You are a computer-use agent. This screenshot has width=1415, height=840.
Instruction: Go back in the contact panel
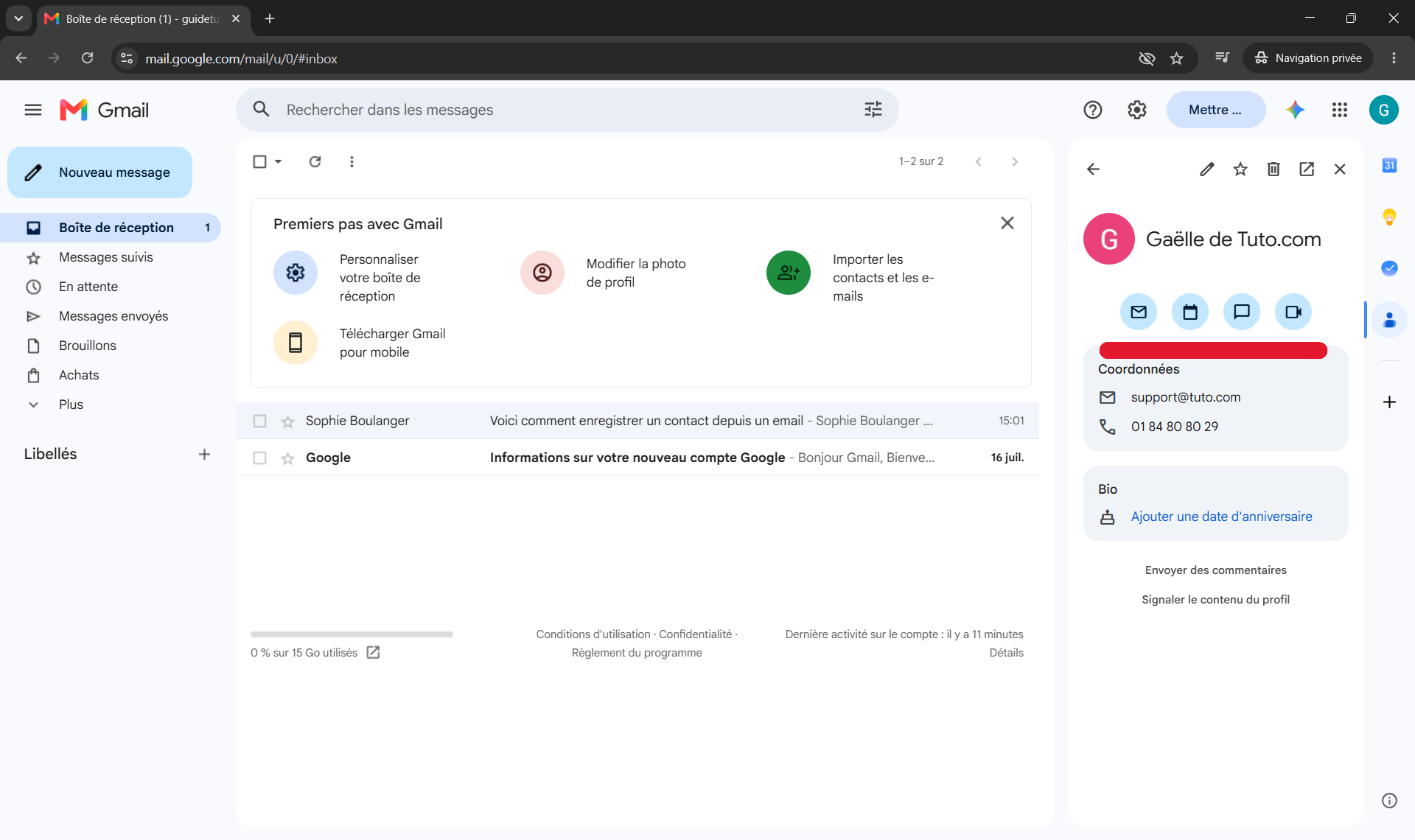pyautogui.click(x=1093, y=169)
